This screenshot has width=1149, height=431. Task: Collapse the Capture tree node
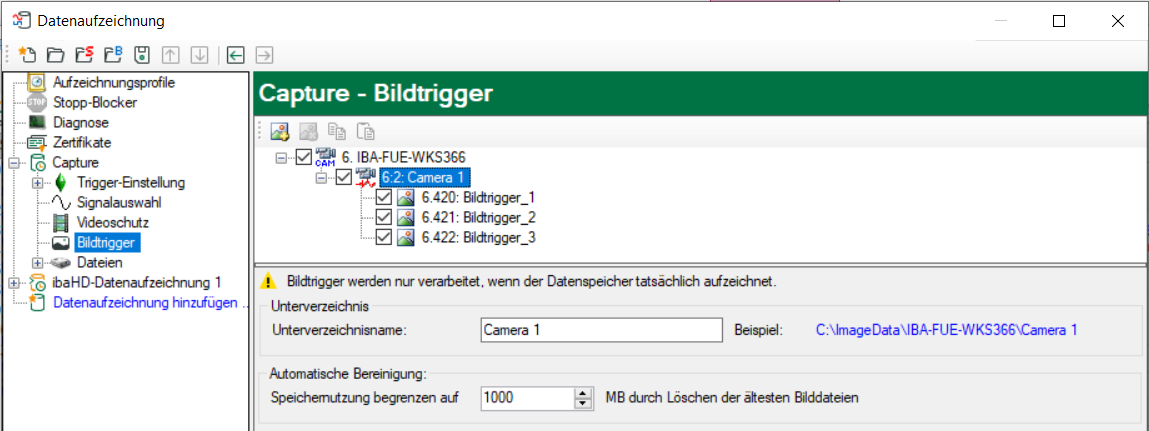pyautogui.click(x=15, y=162)
